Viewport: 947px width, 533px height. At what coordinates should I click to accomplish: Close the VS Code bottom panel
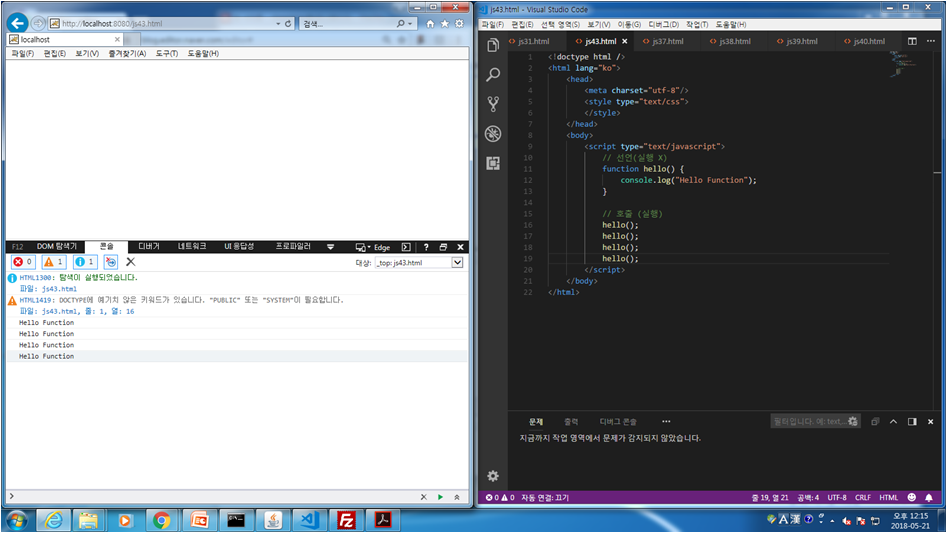tap(931, 421)
